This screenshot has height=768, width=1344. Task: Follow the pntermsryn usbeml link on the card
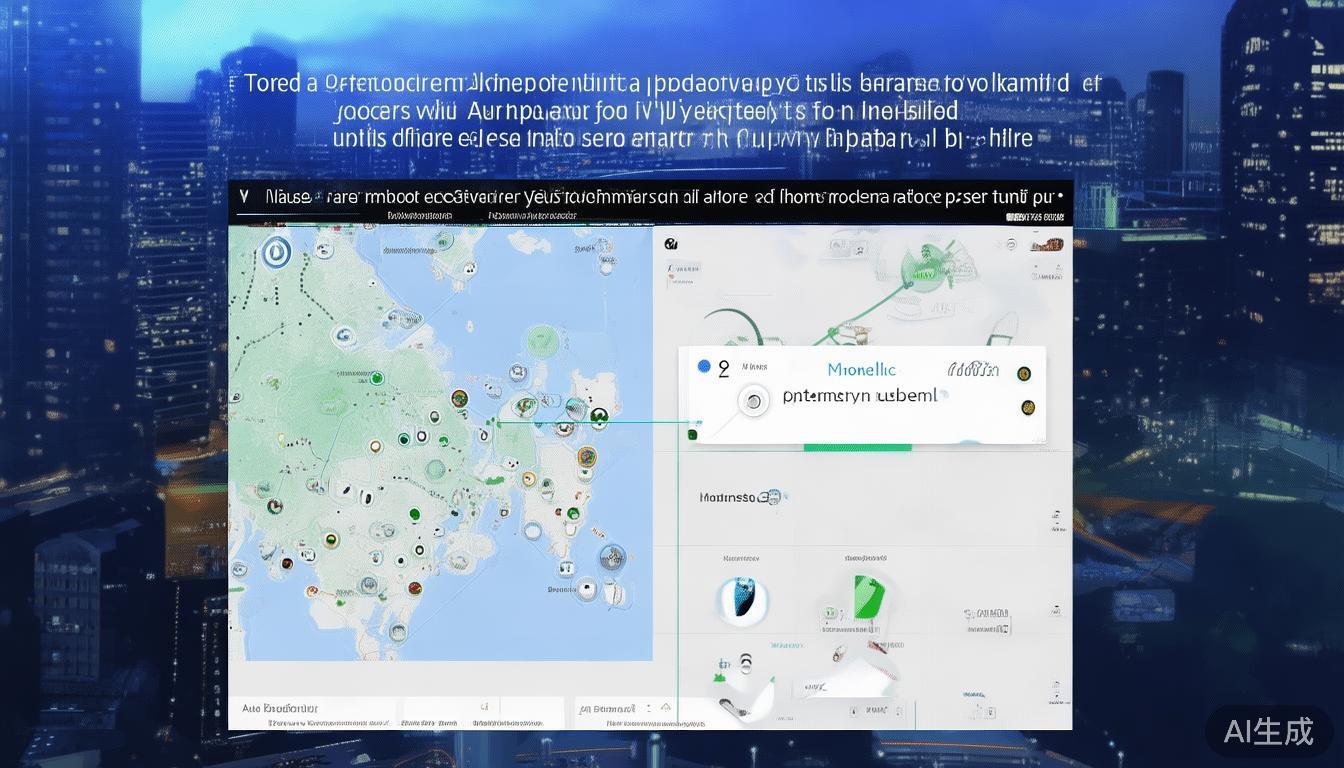[x=862, y=395]
